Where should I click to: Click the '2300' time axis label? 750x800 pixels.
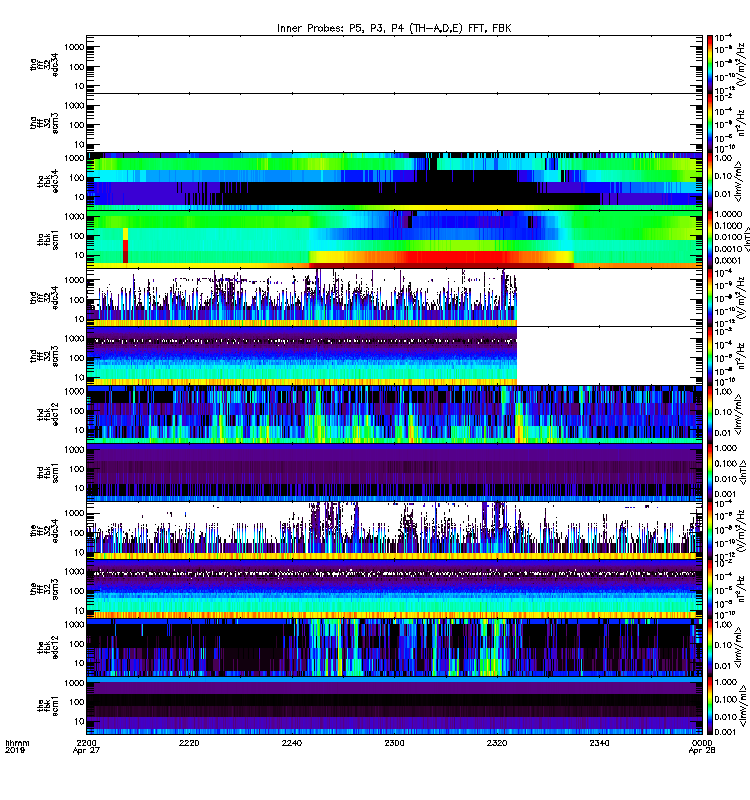point(394,743)
